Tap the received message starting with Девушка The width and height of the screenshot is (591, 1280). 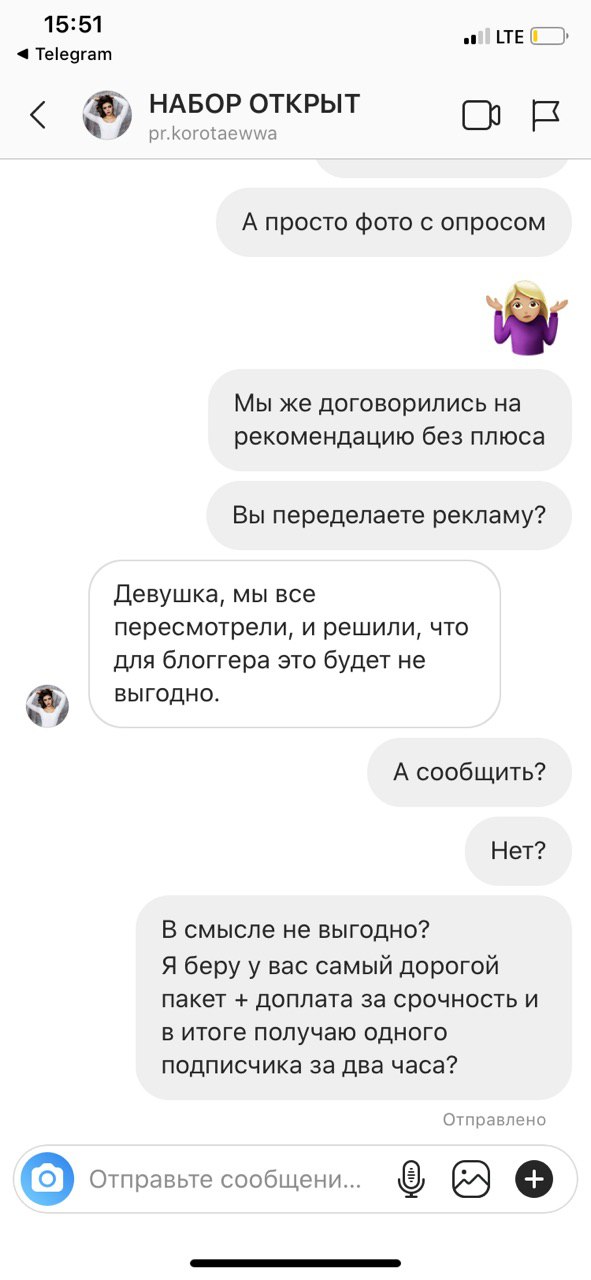point(295,643)
